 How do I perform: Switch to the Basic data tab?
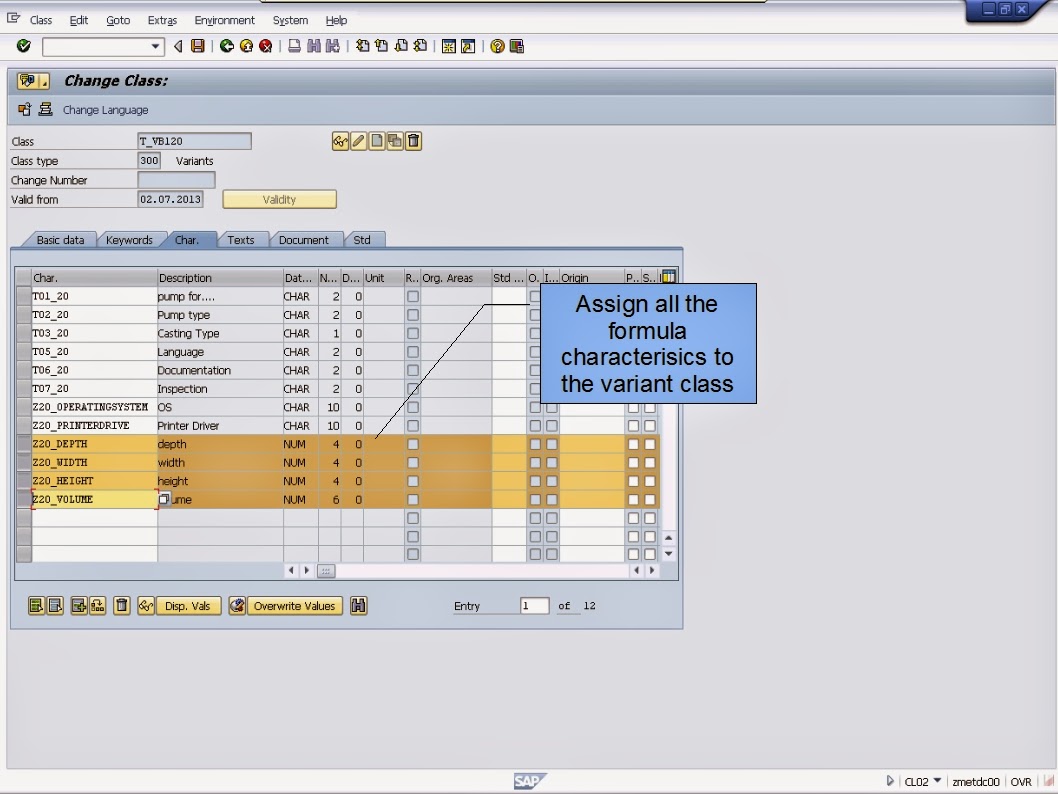coord(60,240)
